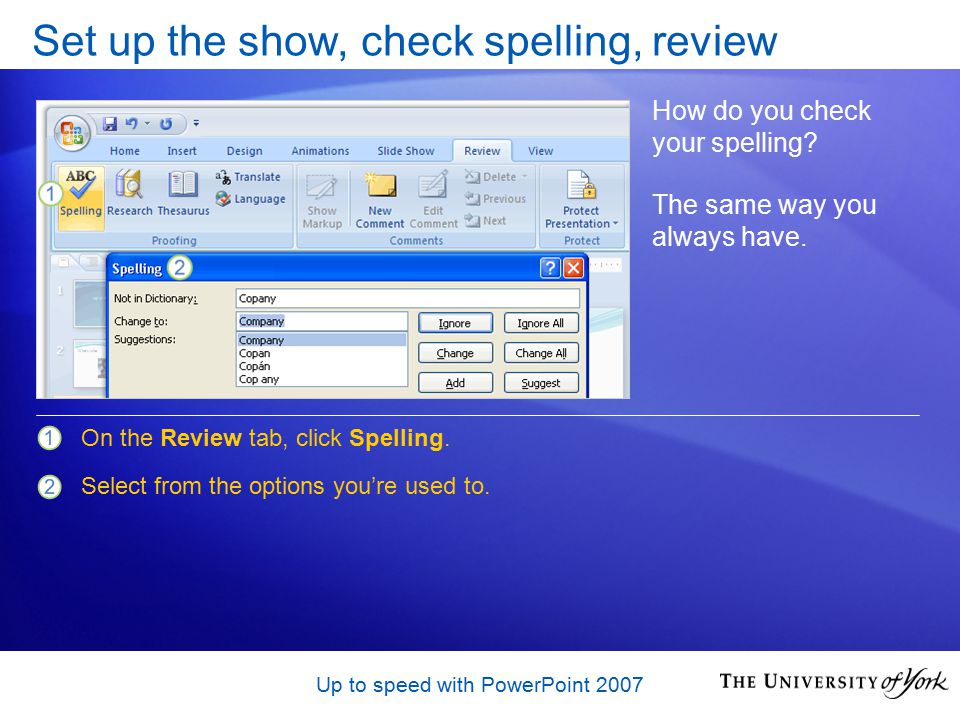Open the Undo history dropdown arrow

(147, 124)
